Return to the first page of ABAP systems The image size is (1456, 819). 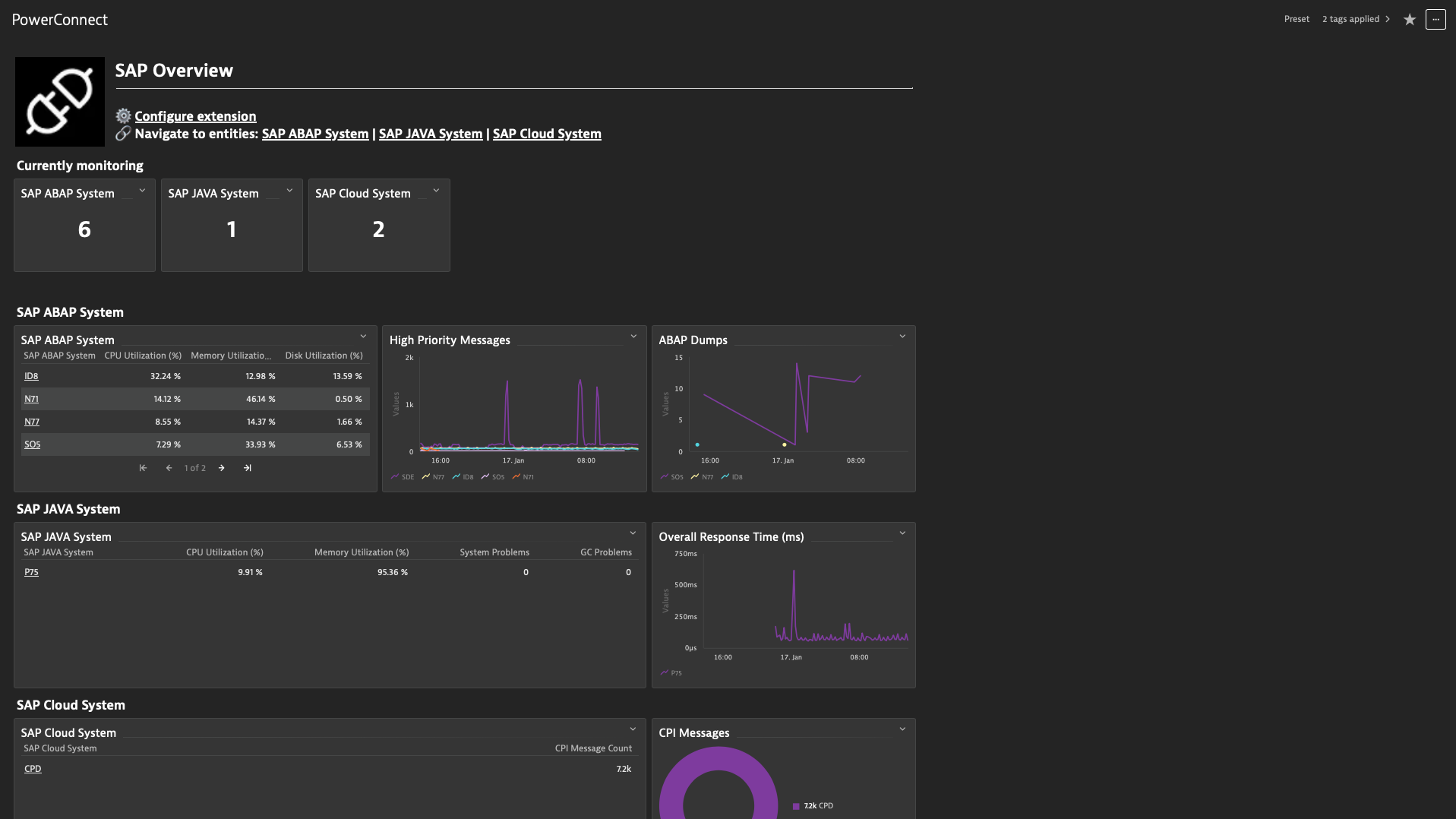tap(143, 468)
